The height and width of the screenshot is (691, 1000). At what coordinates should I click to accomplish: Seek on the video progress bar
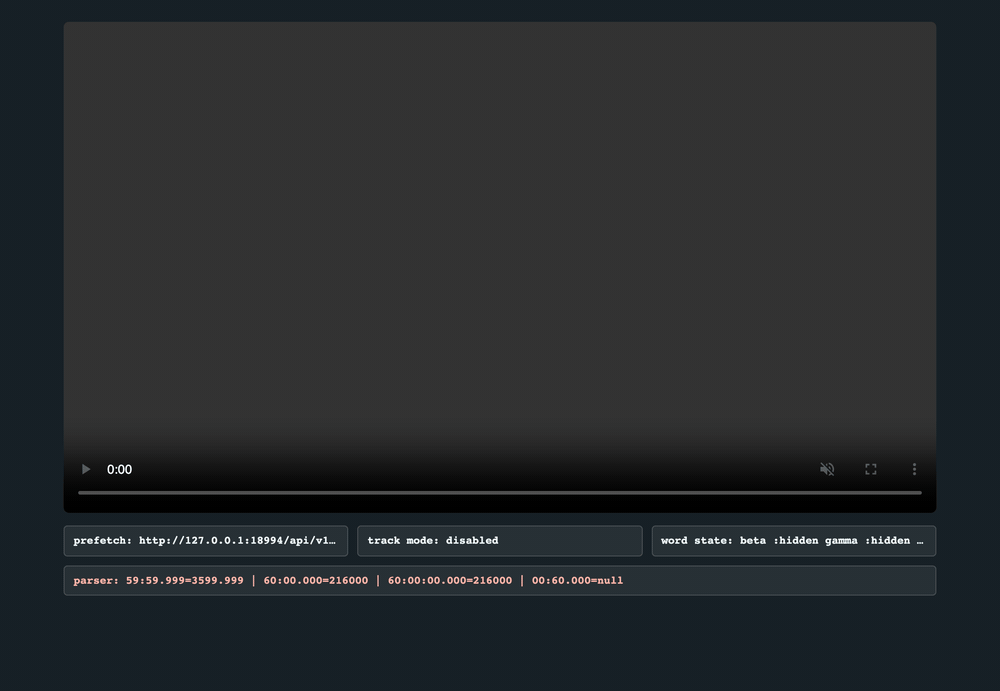500,493
